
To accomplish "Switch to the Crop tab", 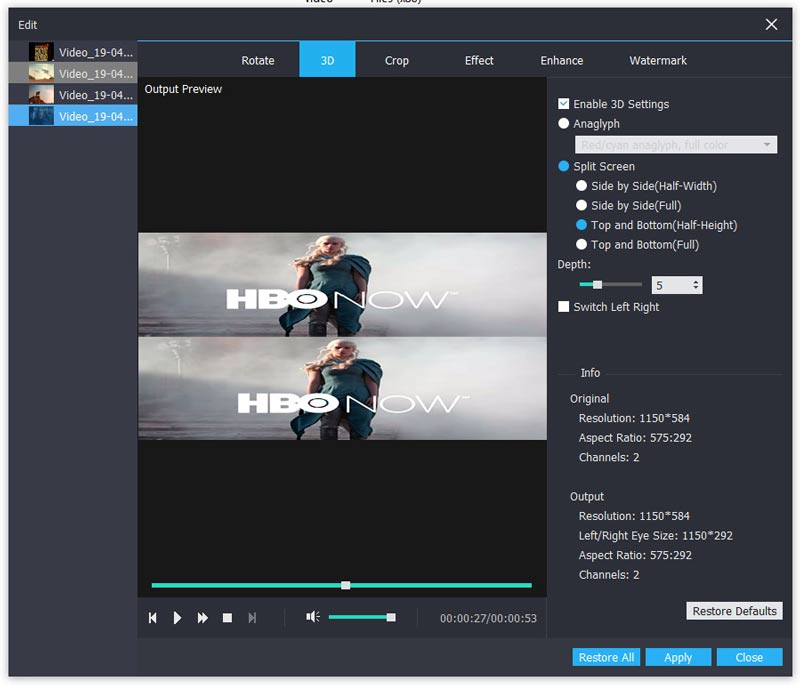I will (x=396, y=60).
